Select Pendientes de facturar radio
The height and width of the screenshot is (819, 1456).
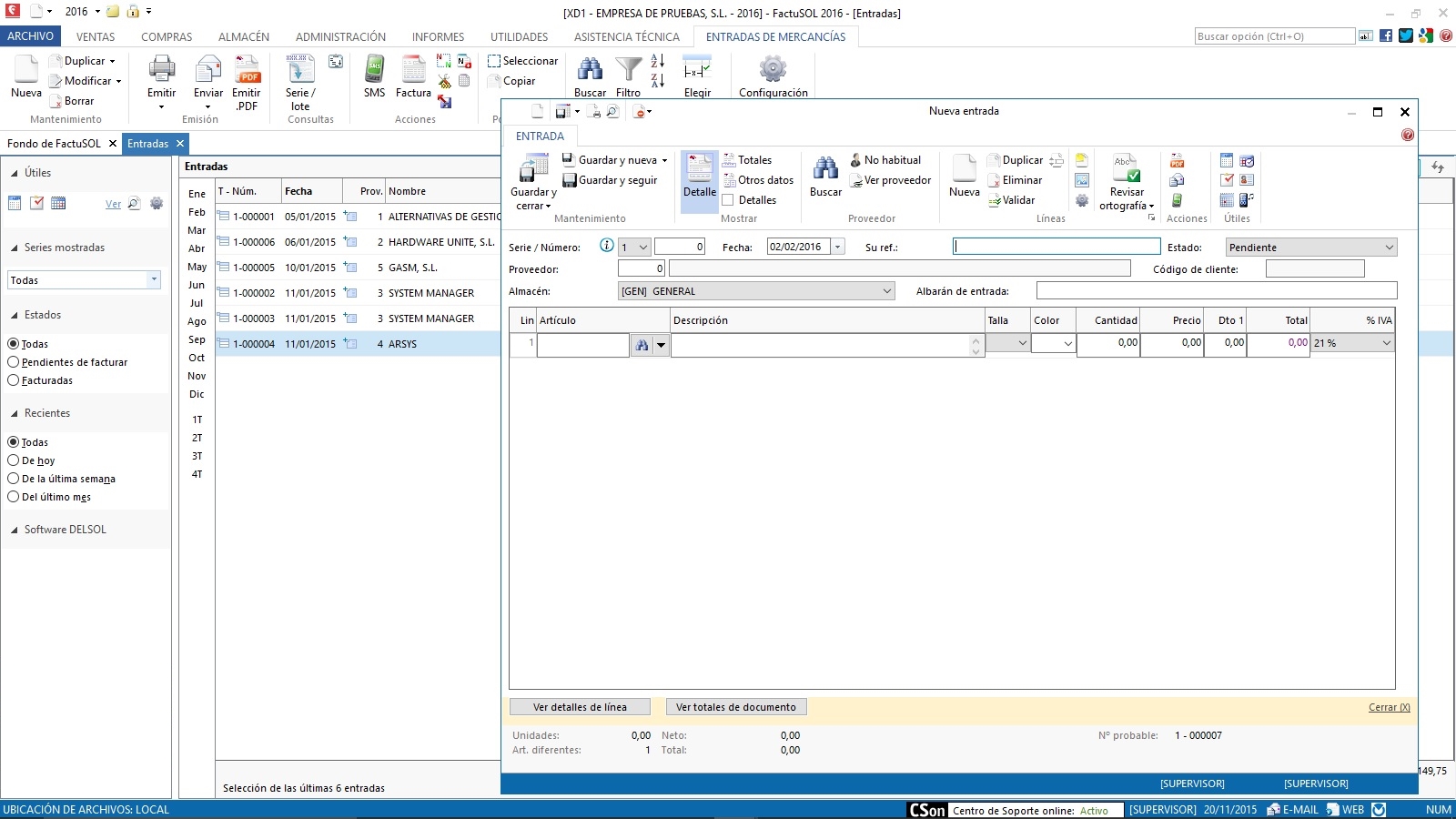click(14, 362)
